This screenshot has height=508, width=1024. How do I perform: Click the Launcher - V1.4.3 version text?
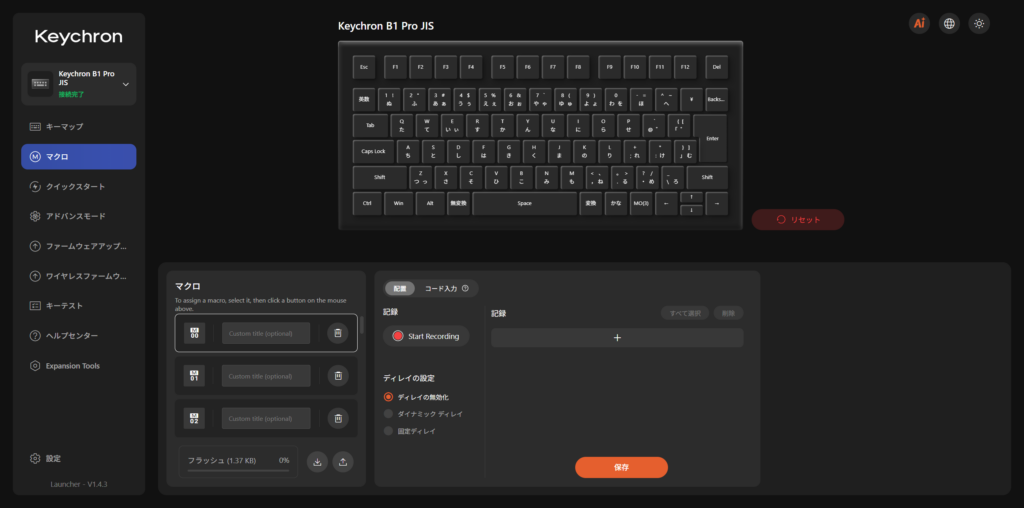click(x=79, y=484)
